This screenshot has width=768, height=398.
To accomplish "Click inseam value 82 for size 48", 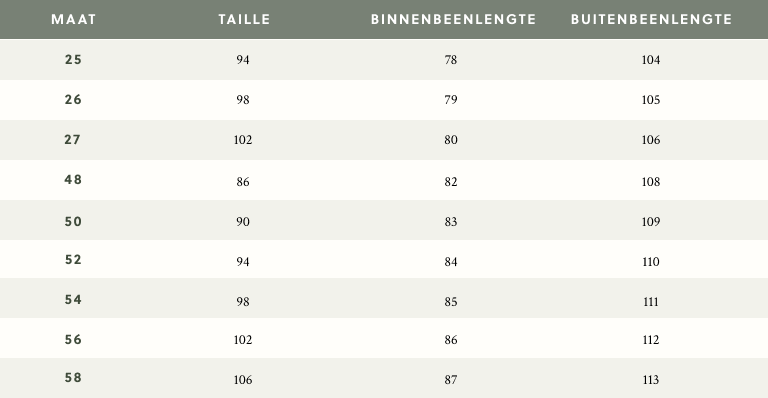I will pyautogui.click(x=451, y=182).
